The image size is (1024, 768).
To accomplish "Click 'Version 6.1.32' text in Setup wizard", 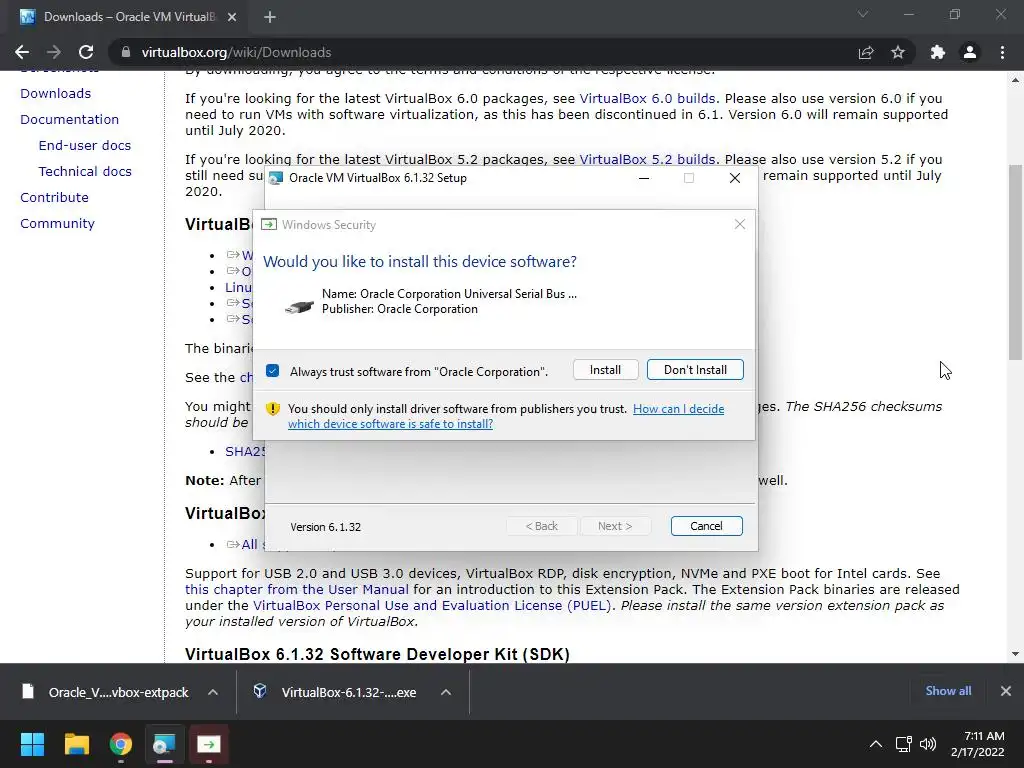I will (x=325, y=527).
